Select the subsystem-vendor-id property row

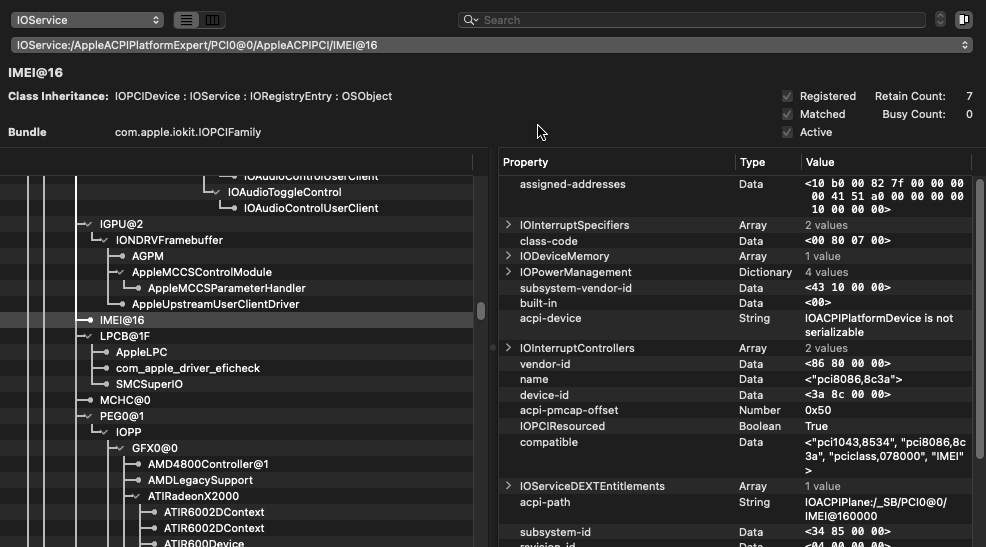click(x=736, y=288)
